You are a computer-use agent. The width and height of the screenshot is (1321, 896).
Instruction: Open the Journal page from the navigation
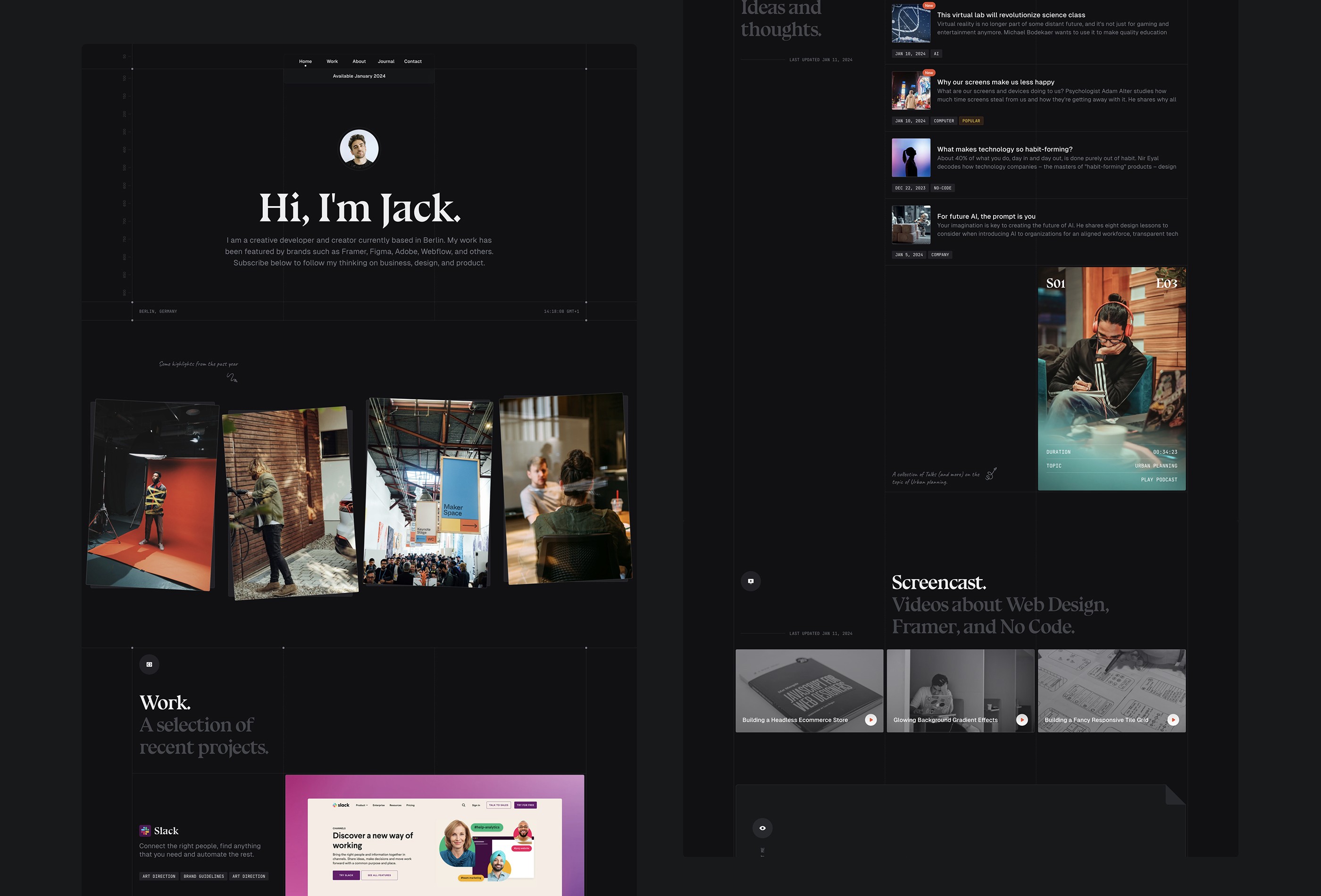click(x=386, y=61)
